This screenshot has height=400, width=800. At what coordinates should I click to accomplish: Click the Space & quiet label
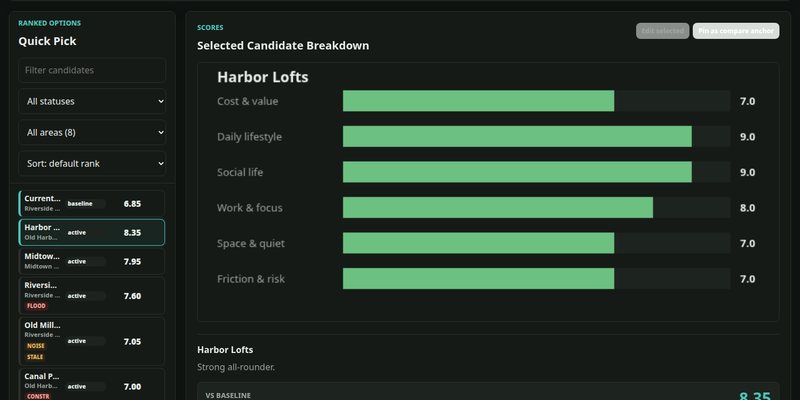[x=251, y=243]
